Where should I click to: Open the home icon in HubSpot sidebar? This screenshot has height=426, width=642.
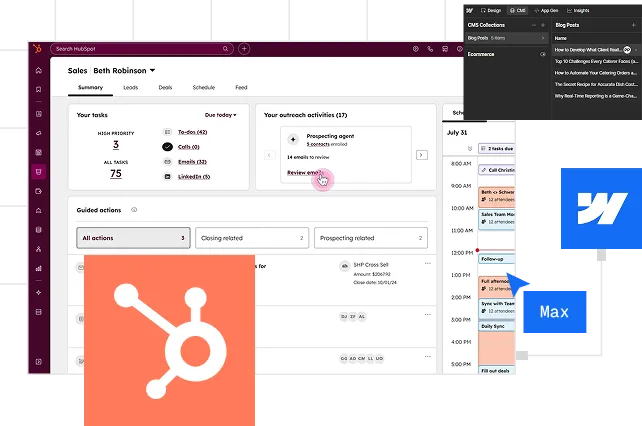pyautogui.click(x=38, y=70)
